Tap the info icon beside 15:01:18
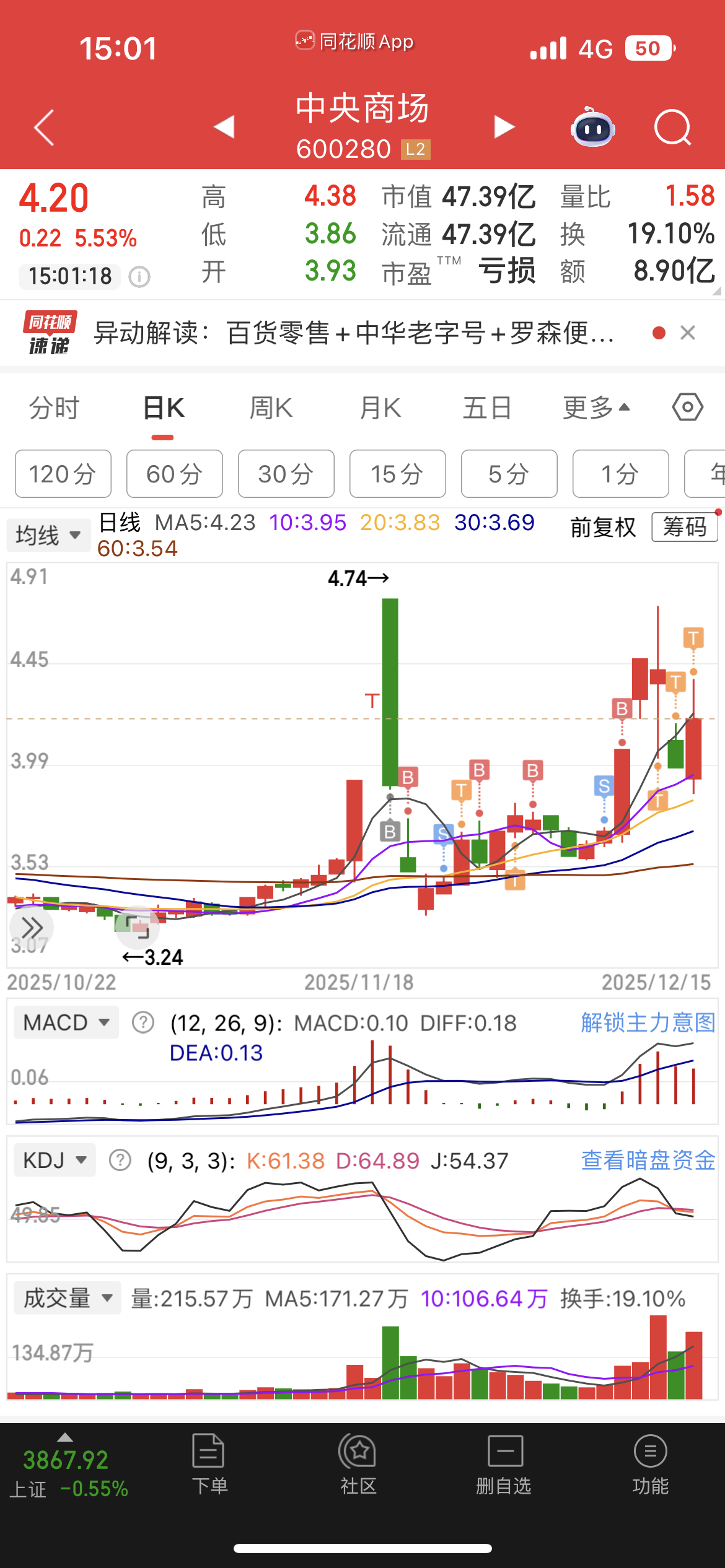 pos(139,276)
